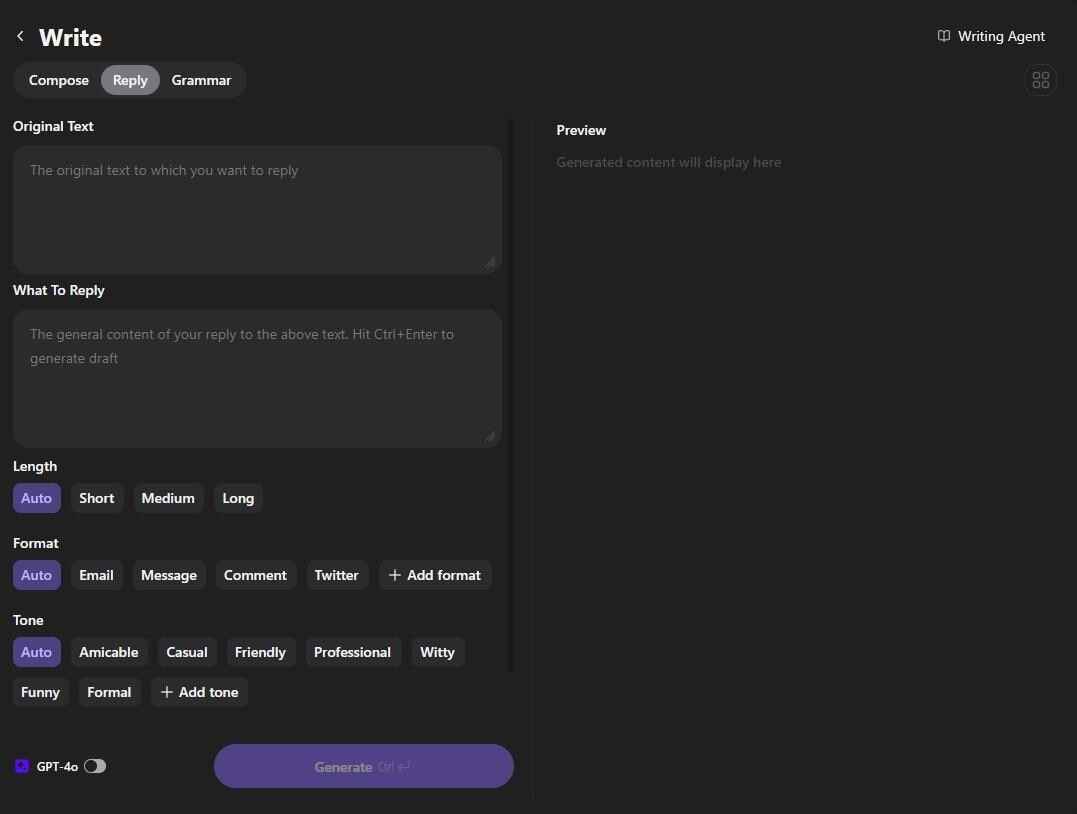Viewport: 1077px width, 814px height.
Task: Select Medium length option
Action: click(168, 497)
